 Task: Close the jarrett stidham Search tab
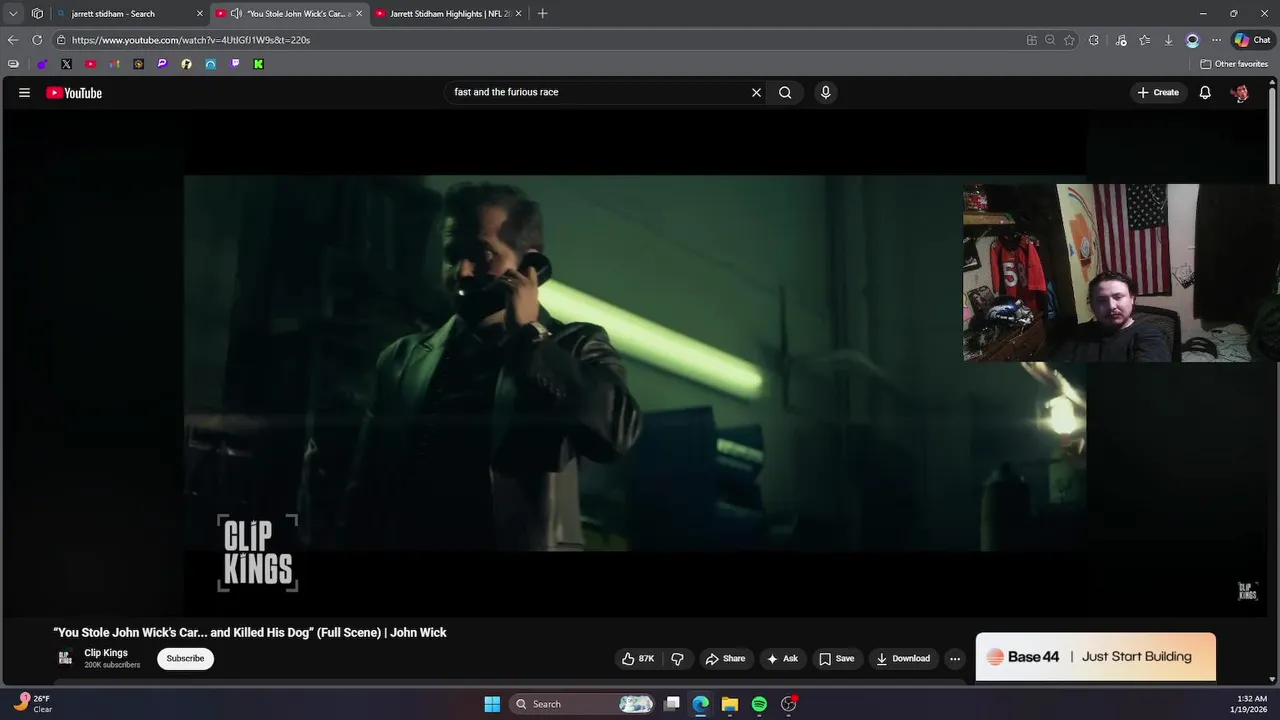pyautogui.click(x=200, y=14)
